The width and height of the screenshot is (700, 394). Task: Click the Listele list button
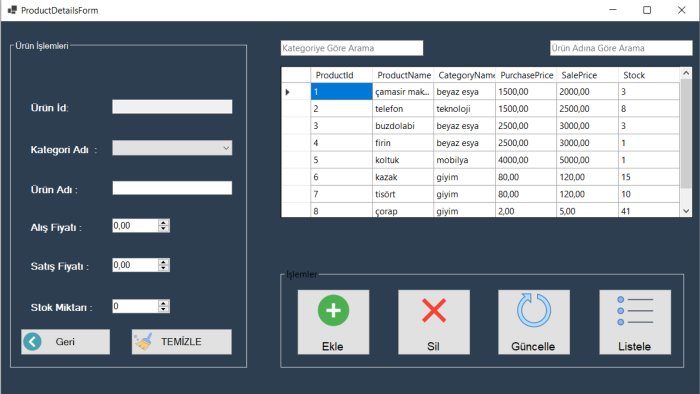click(x=634, y=322)
